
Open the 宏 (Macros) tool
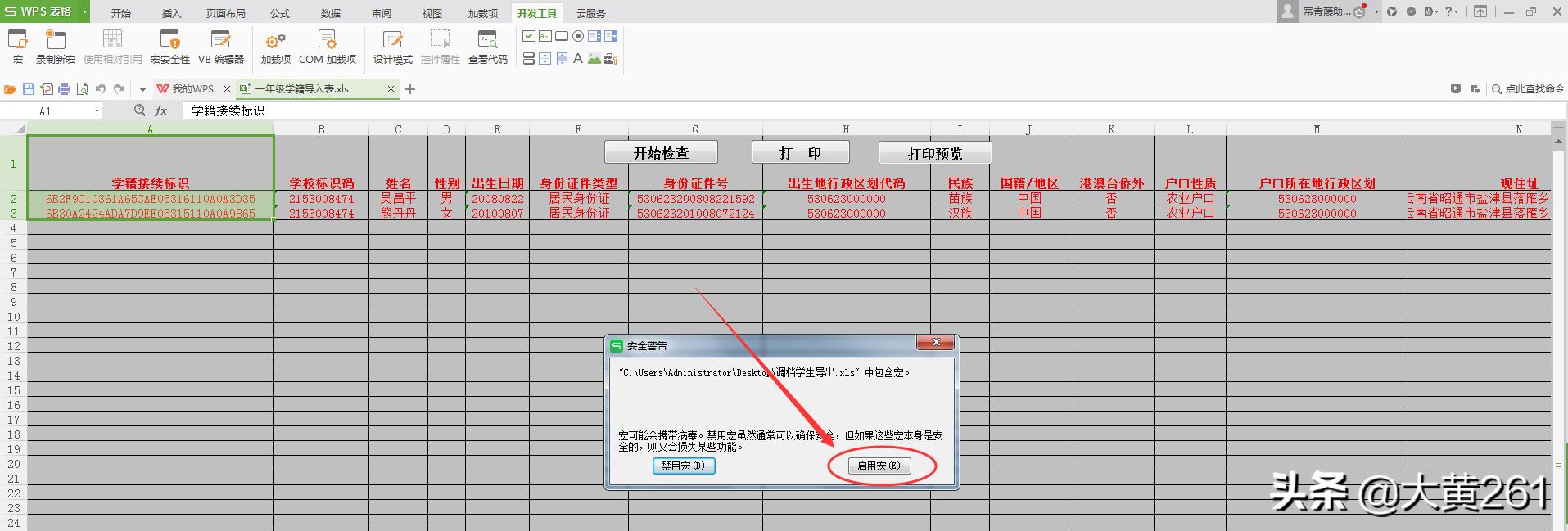tap(18, 47)
